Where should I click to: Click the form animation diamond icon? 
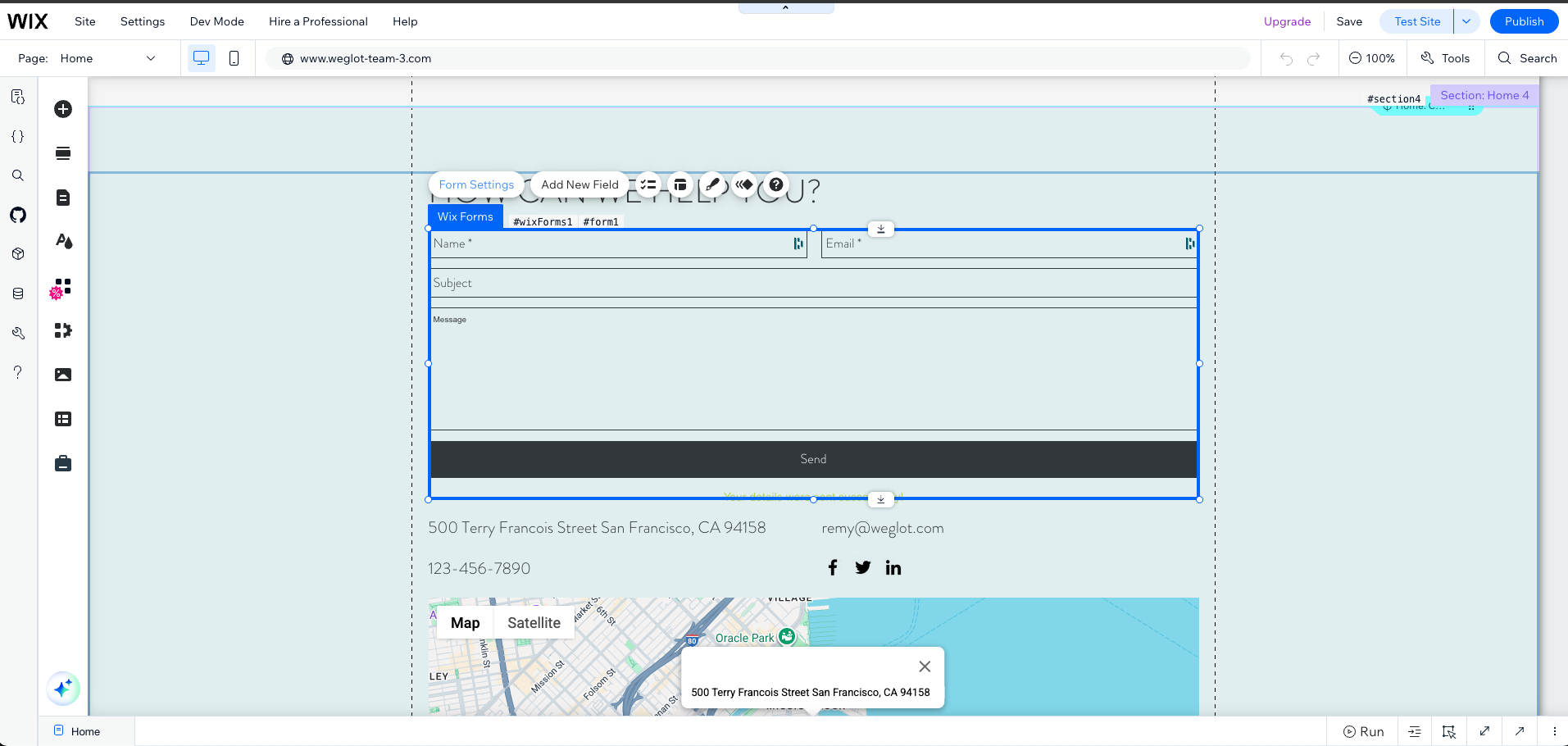point(744,184)
